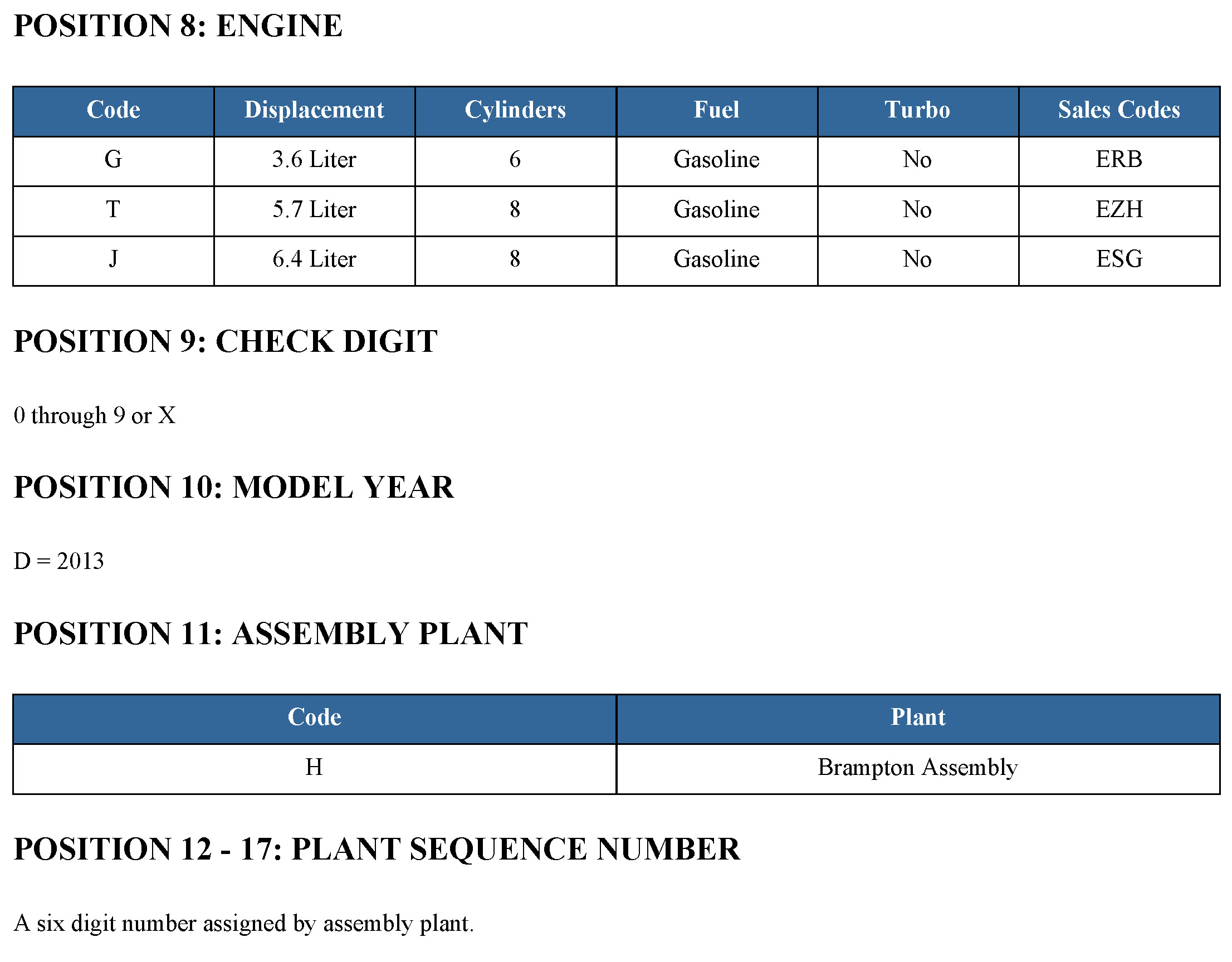Click the Plant column header
This screenshot has height=962, width=1232.
918,717
